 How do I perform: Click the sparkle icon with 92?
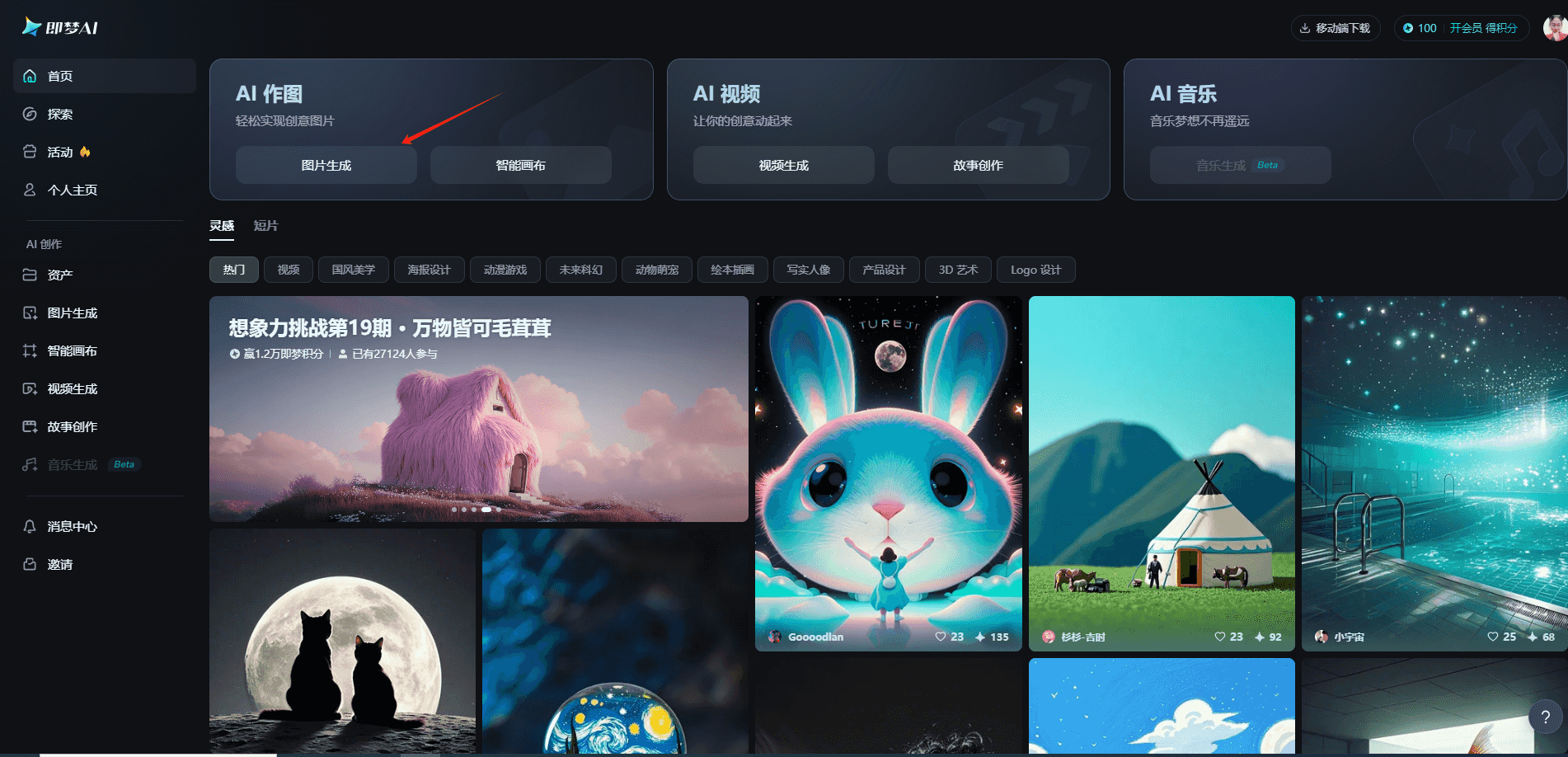(1260, 637)
